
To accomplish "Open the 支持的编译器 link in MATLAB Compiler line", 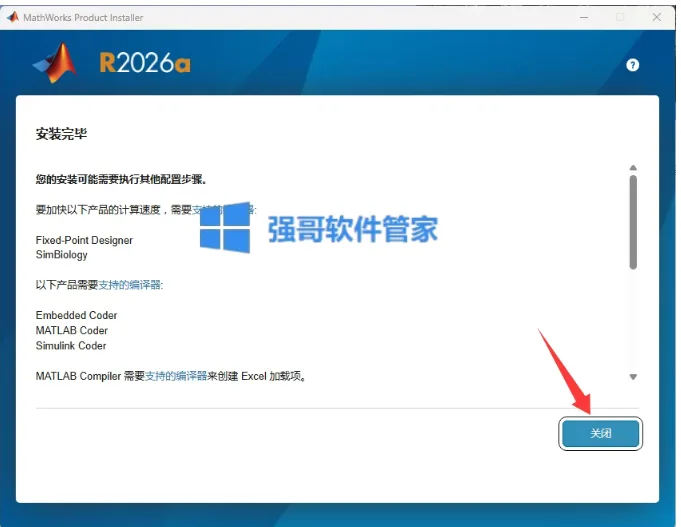I will click(176, 376).
